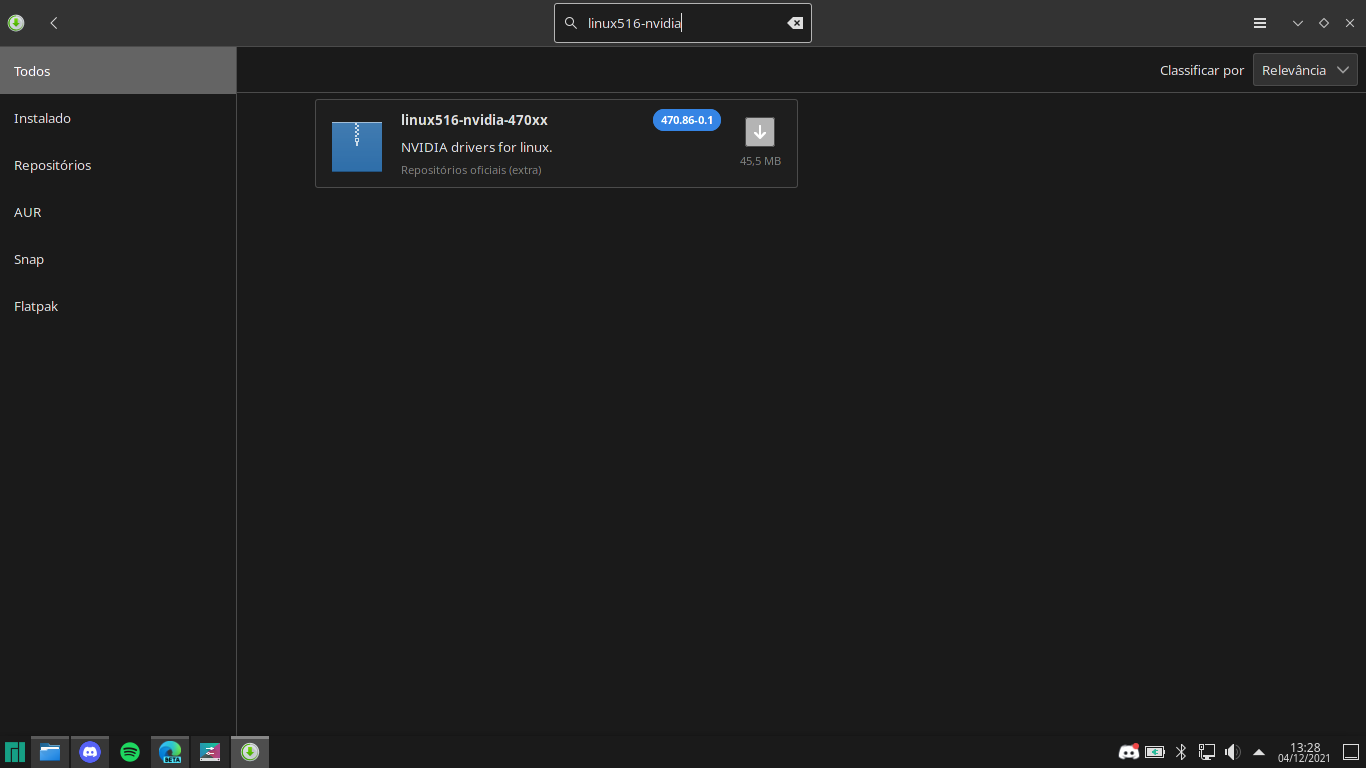Open the hamburger menu
The width and height of the screenshot is (1366, 768).
(x=1260, y=23)
